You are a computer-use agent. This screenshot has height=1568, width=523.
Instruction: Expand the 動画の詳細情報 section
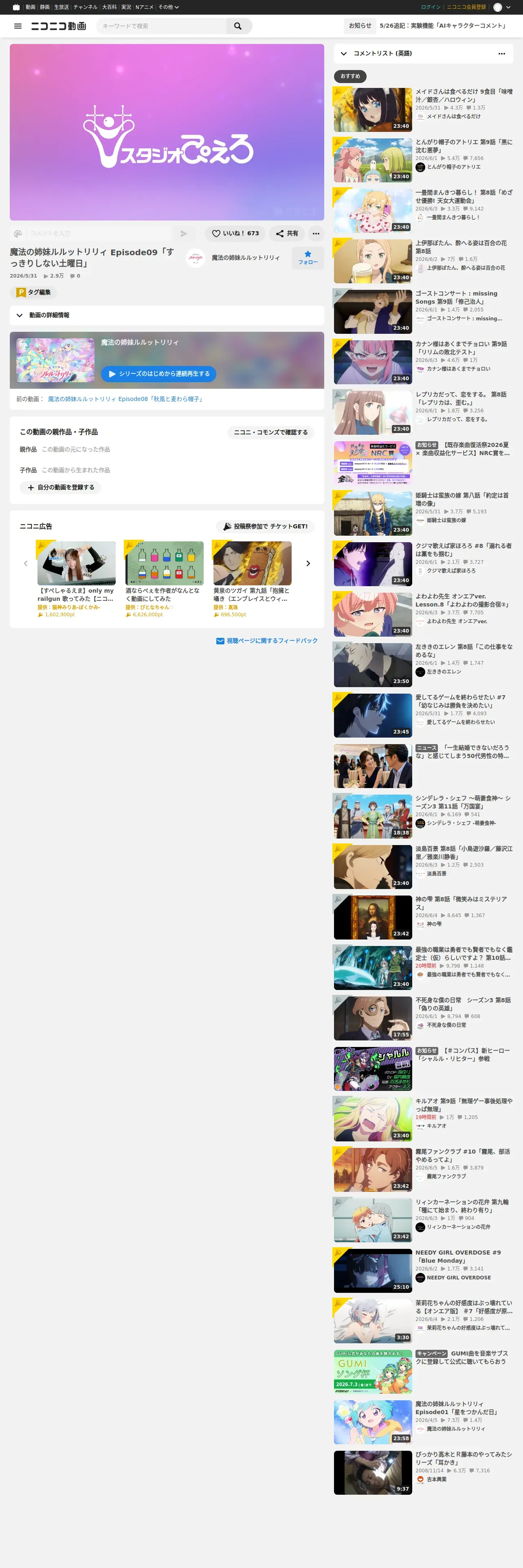coord(167,315)
